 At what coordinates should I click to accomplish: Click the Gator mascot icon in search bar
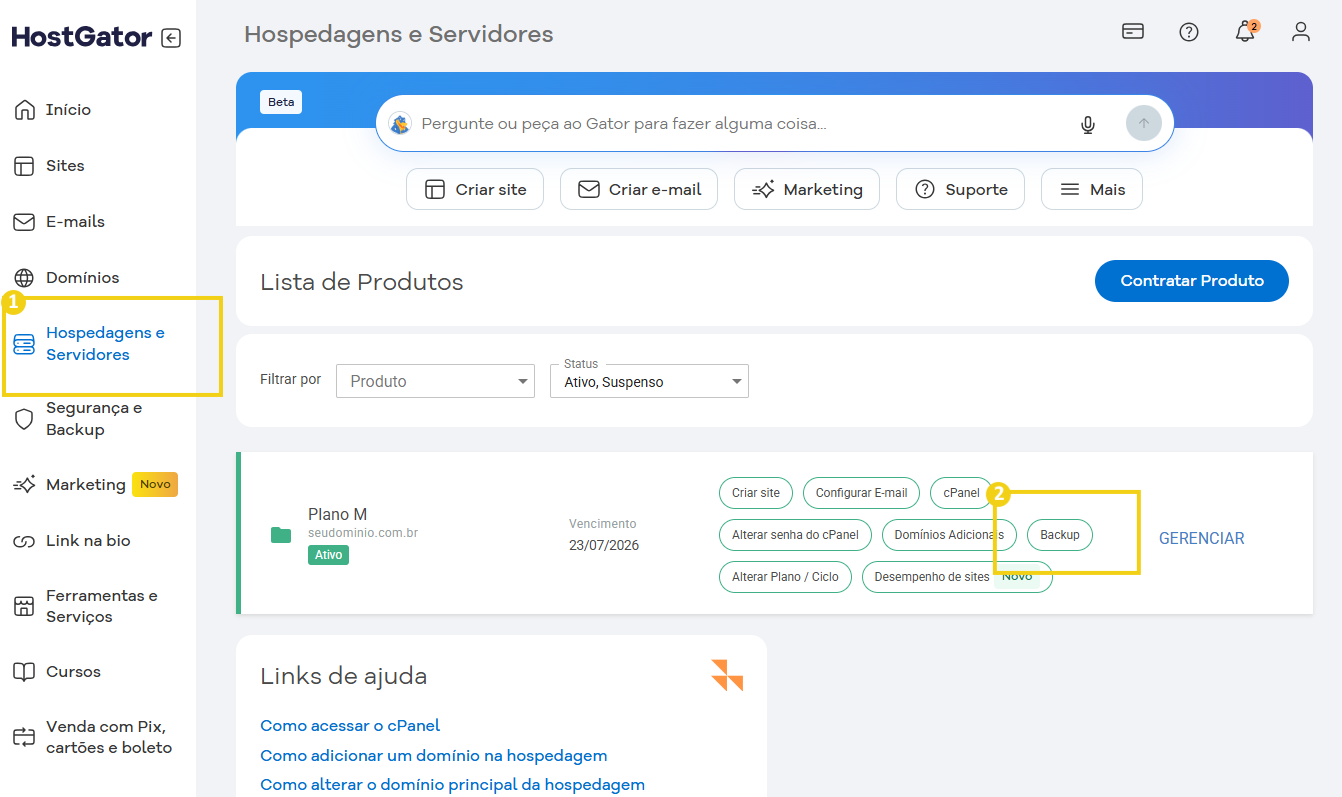(x=400, y=124)
